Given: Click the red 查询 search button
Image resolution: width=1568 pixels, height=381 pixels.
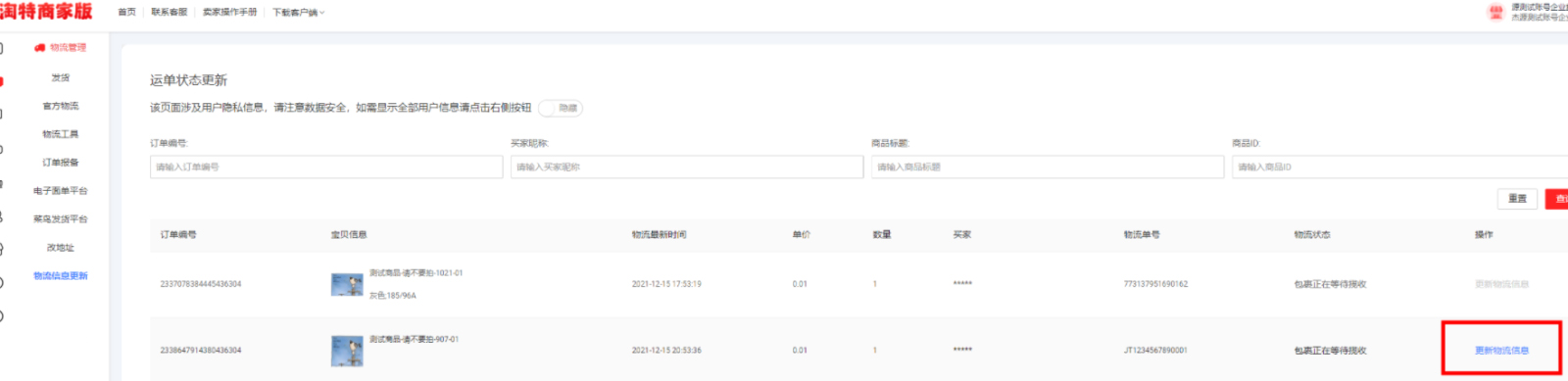Looking at the screenshot, I should click(1557, 199).
